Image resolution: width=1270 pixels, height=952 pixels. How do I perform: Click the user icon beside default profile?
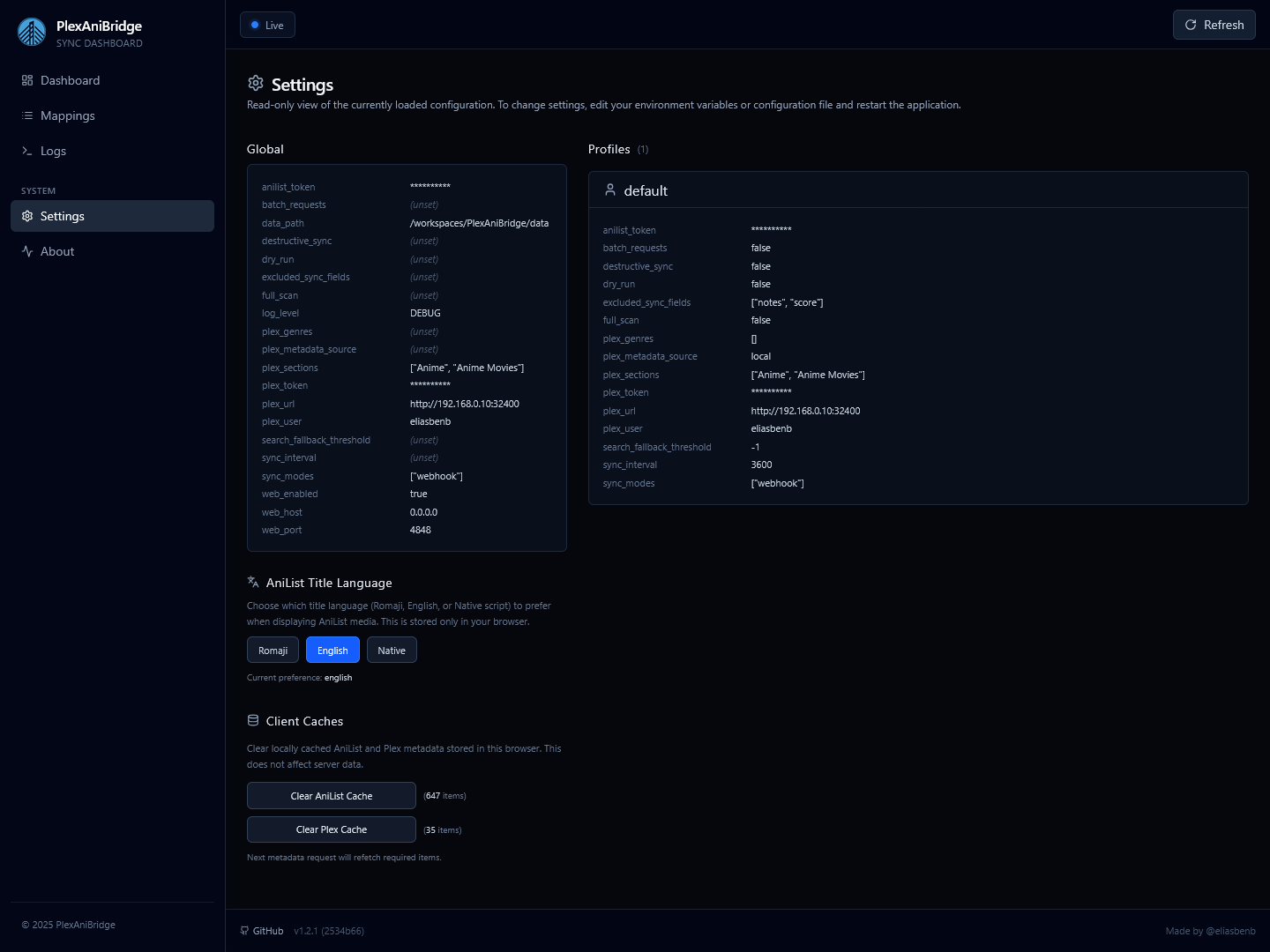(x=610, y=190)
